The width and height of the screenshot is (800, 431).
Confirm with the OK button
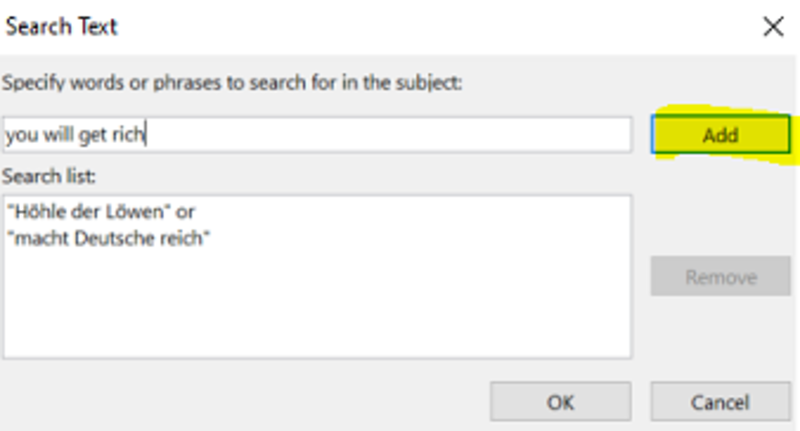[x=560, y=402]
